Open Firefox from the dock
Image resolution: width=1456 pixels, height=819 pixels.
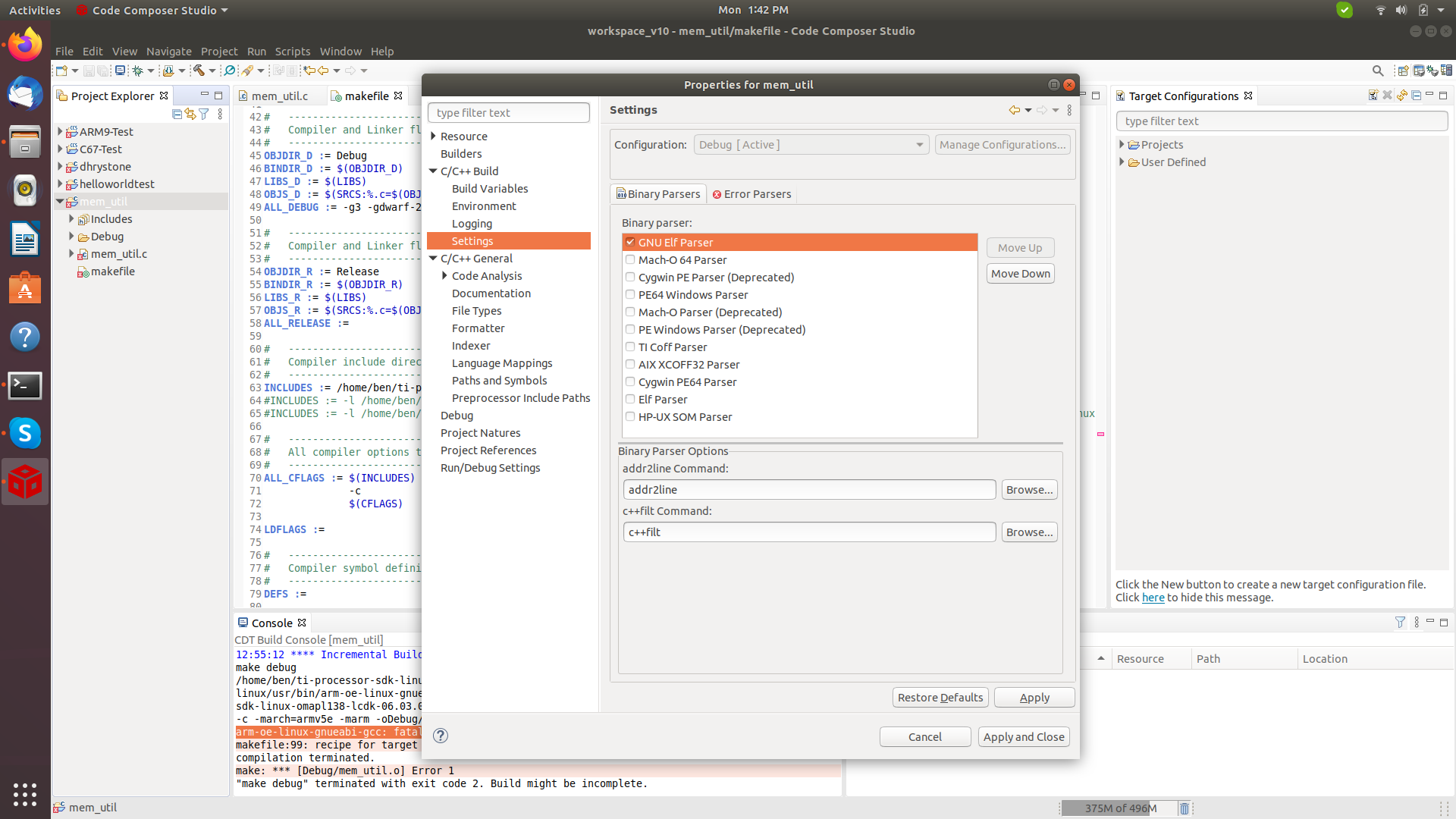click(25, 45)
